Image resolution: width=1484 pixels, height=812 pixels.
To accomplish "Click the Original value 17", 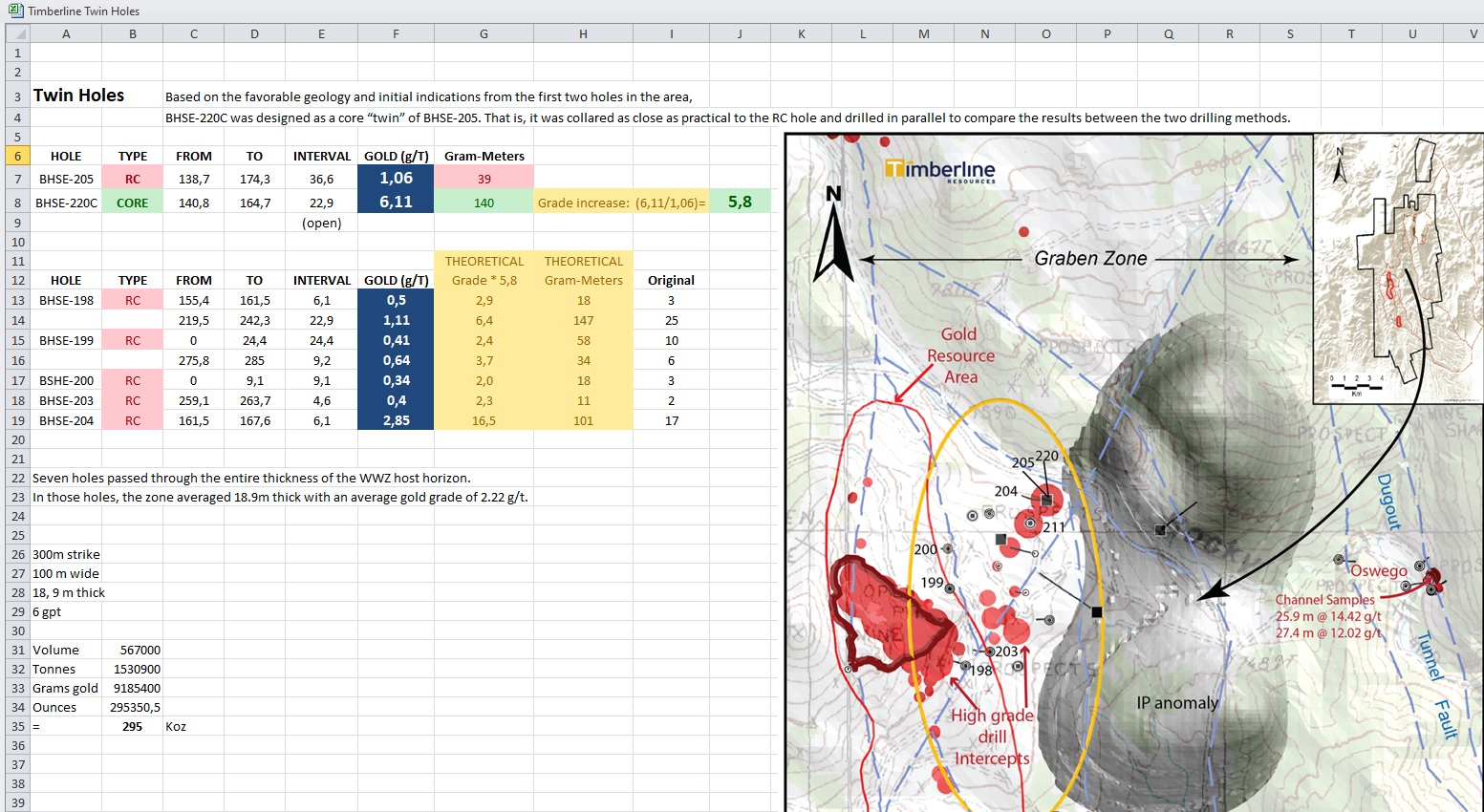I will (671, 420).
